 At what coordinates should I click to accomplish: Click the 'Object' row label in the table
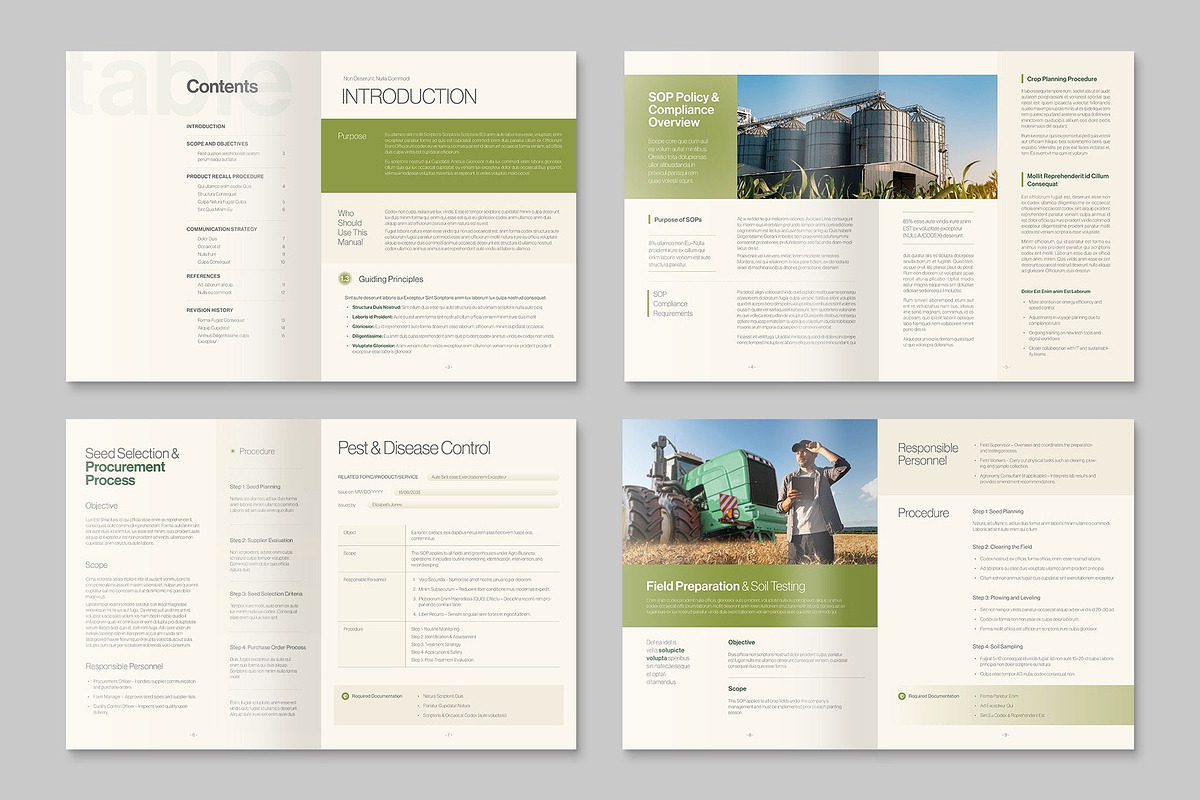click(349, 533)
